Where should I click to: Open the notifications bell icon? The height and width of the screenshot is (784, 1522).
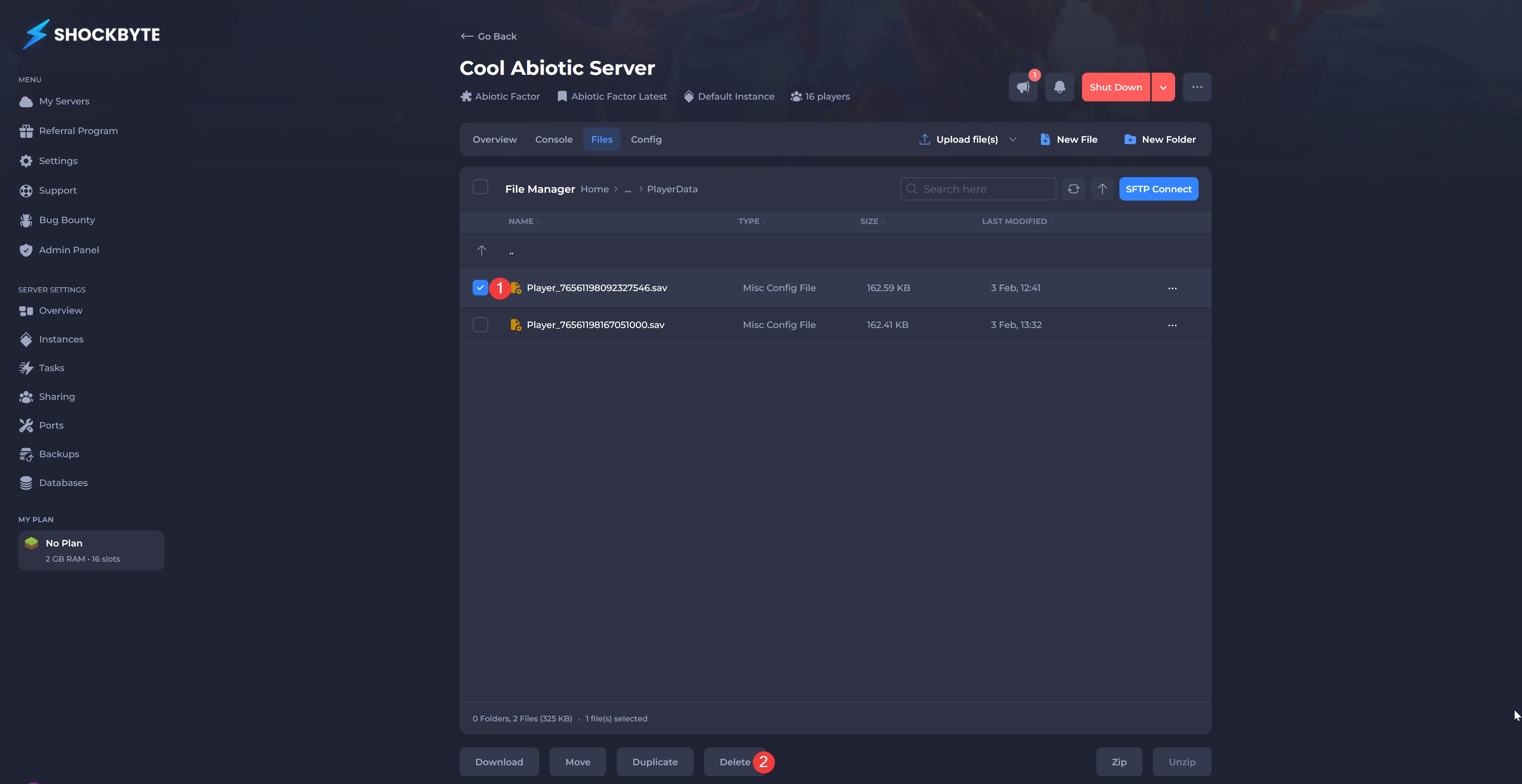[x=1059, y=87]
